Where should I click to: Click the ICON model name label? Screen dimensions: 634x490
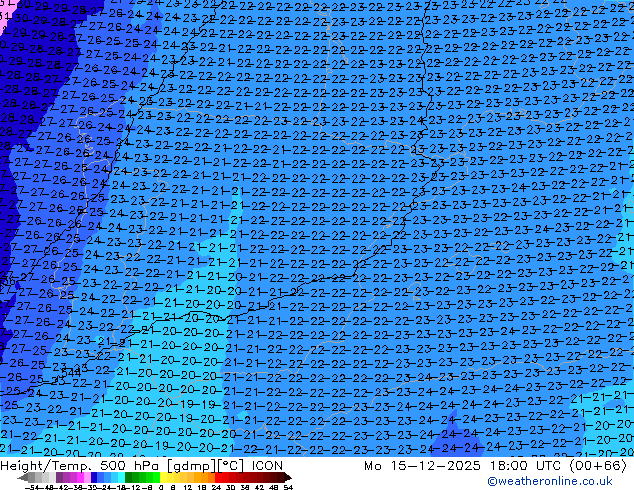[267, 466]
